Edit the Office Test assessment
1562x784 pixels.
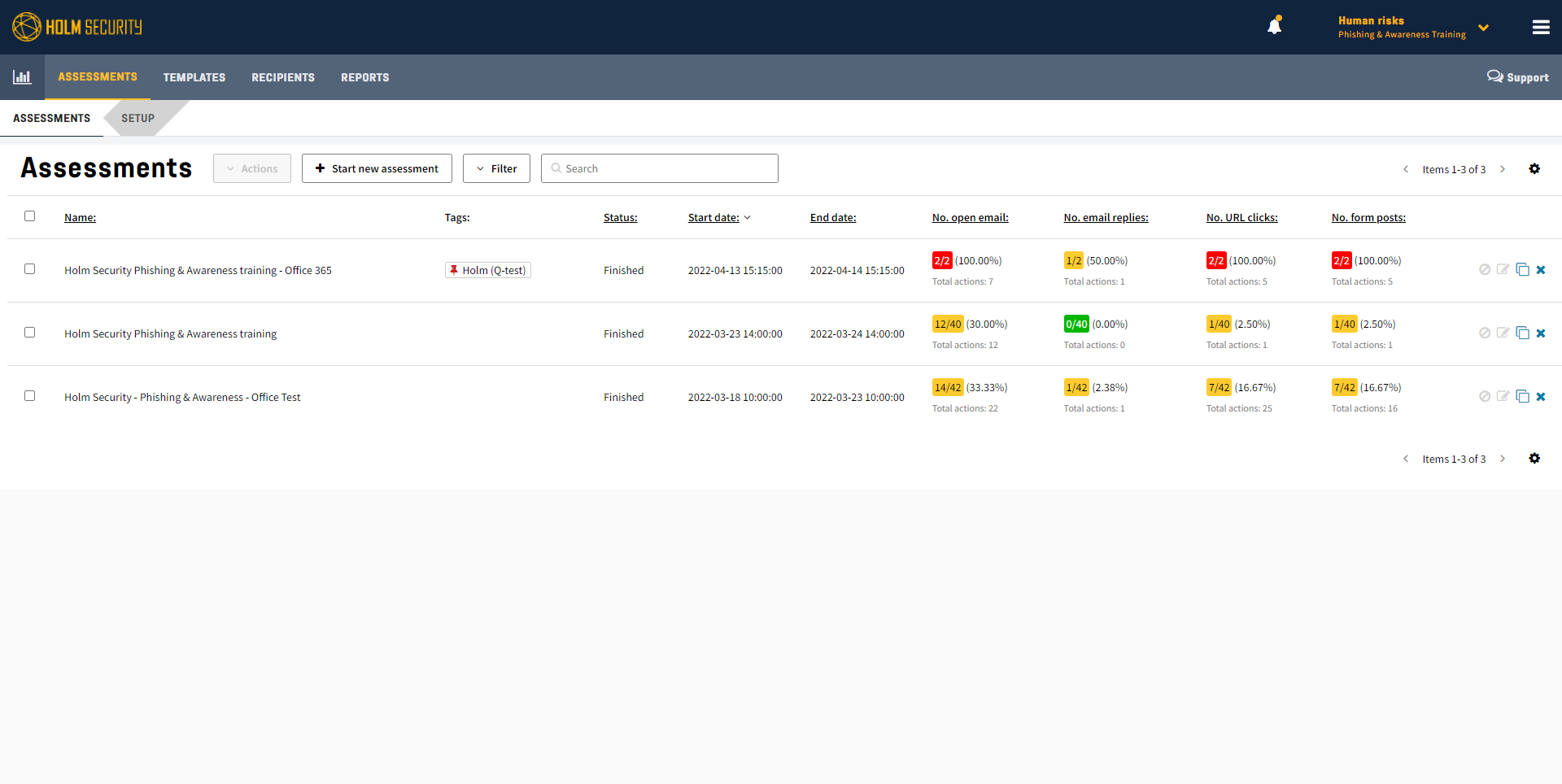click(1503, 396)
